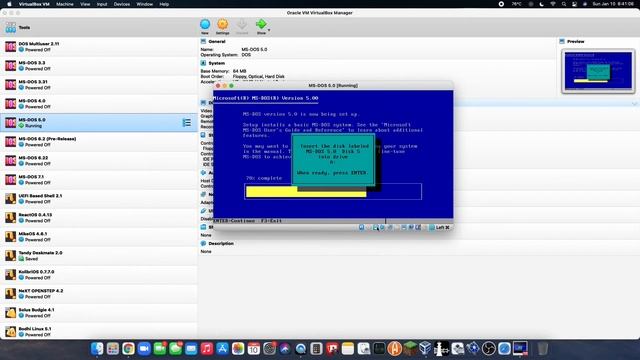Open OBS Studio from the dock
The image size is (640, 360).
click(489, 349)
